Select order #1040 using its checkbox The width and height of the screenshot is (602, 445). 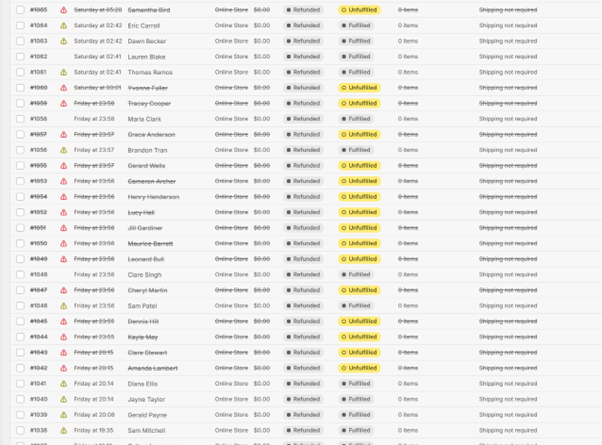[20, 399]
